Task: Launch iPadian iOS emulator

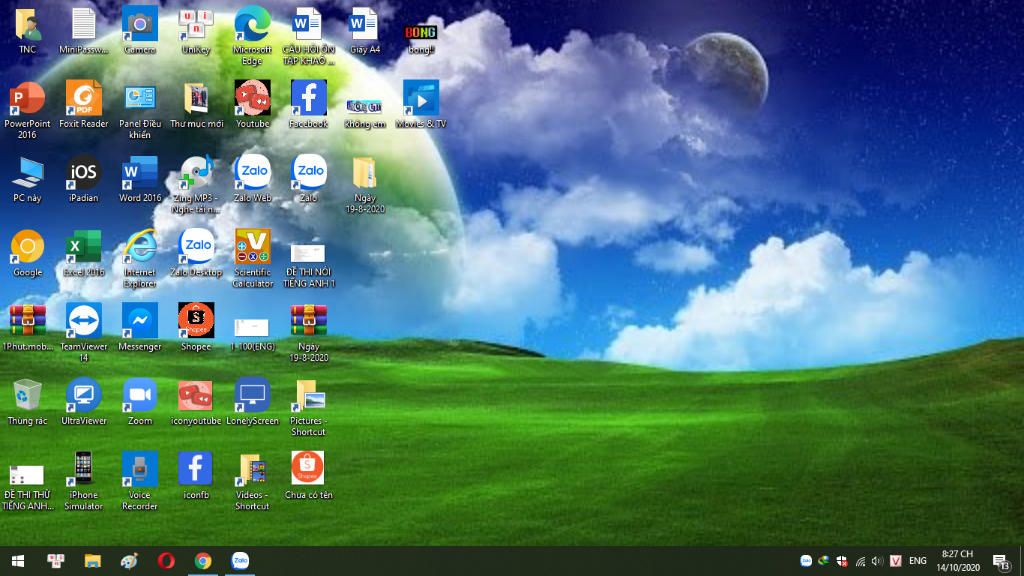Action: tap(84, 173)
